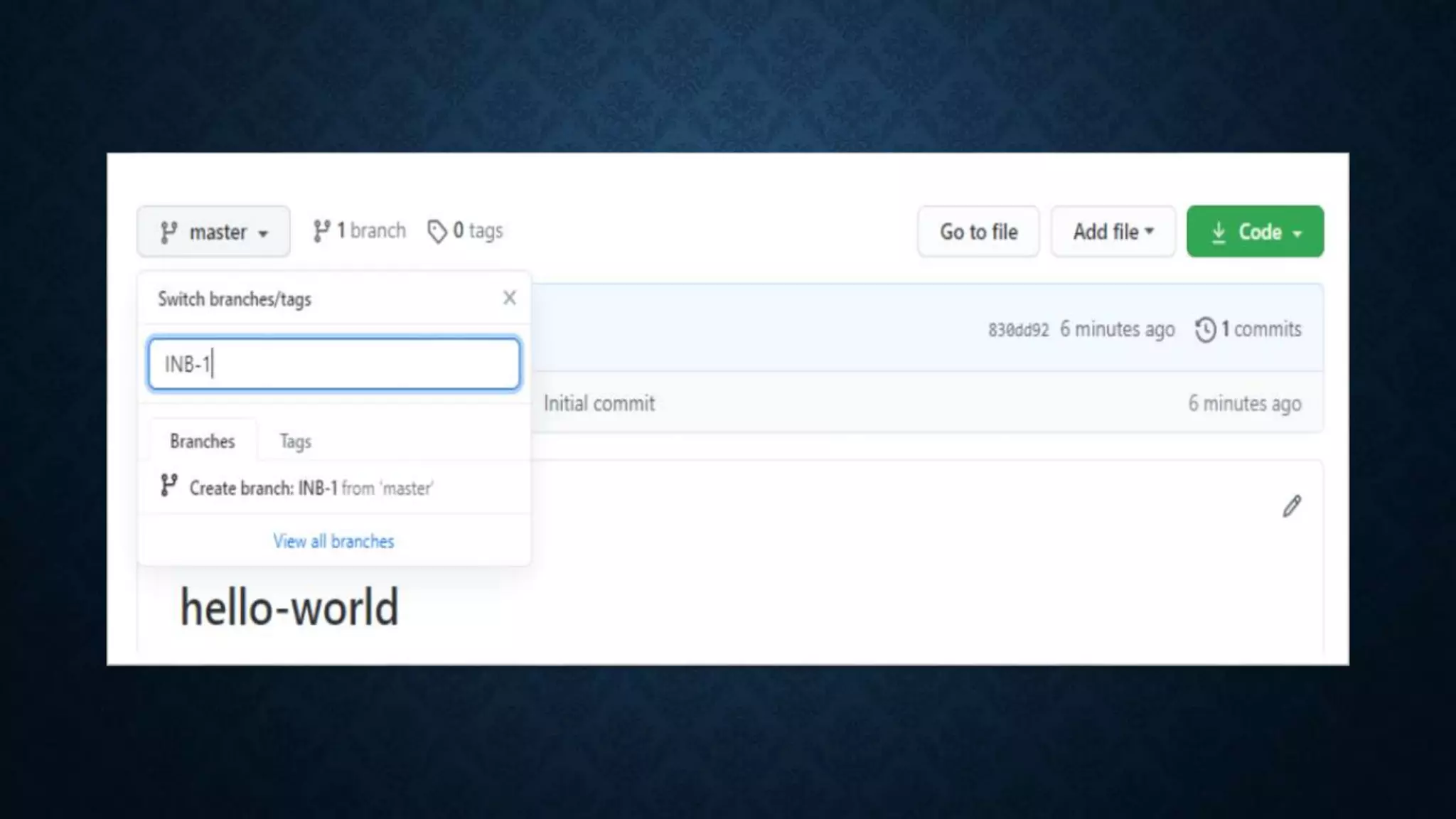
Task: Close the Switch branches/tags popup
Action: [509, 298]
